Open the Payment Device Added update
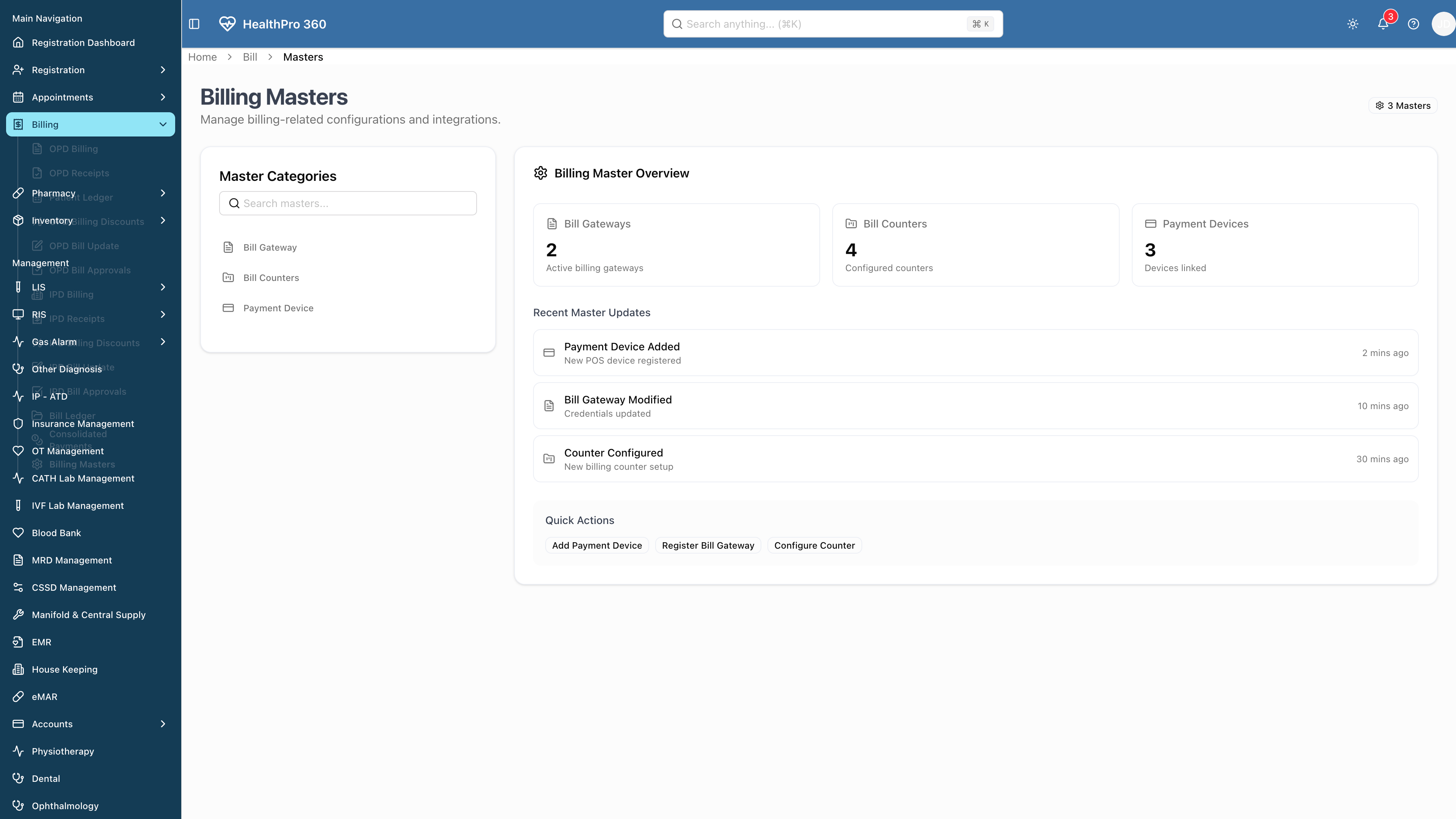Viewport: 1456px width, 819px height. coord(976,353)
